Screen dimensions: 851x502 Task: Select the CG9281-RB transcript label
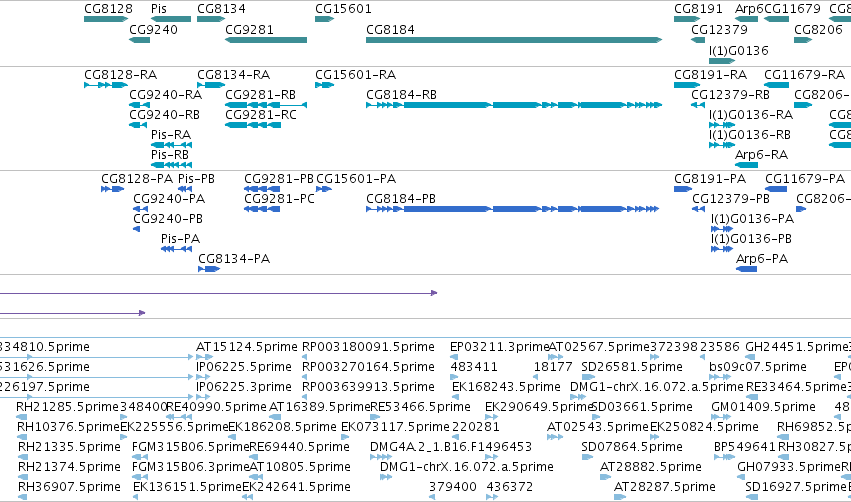(x=261, y=94)
